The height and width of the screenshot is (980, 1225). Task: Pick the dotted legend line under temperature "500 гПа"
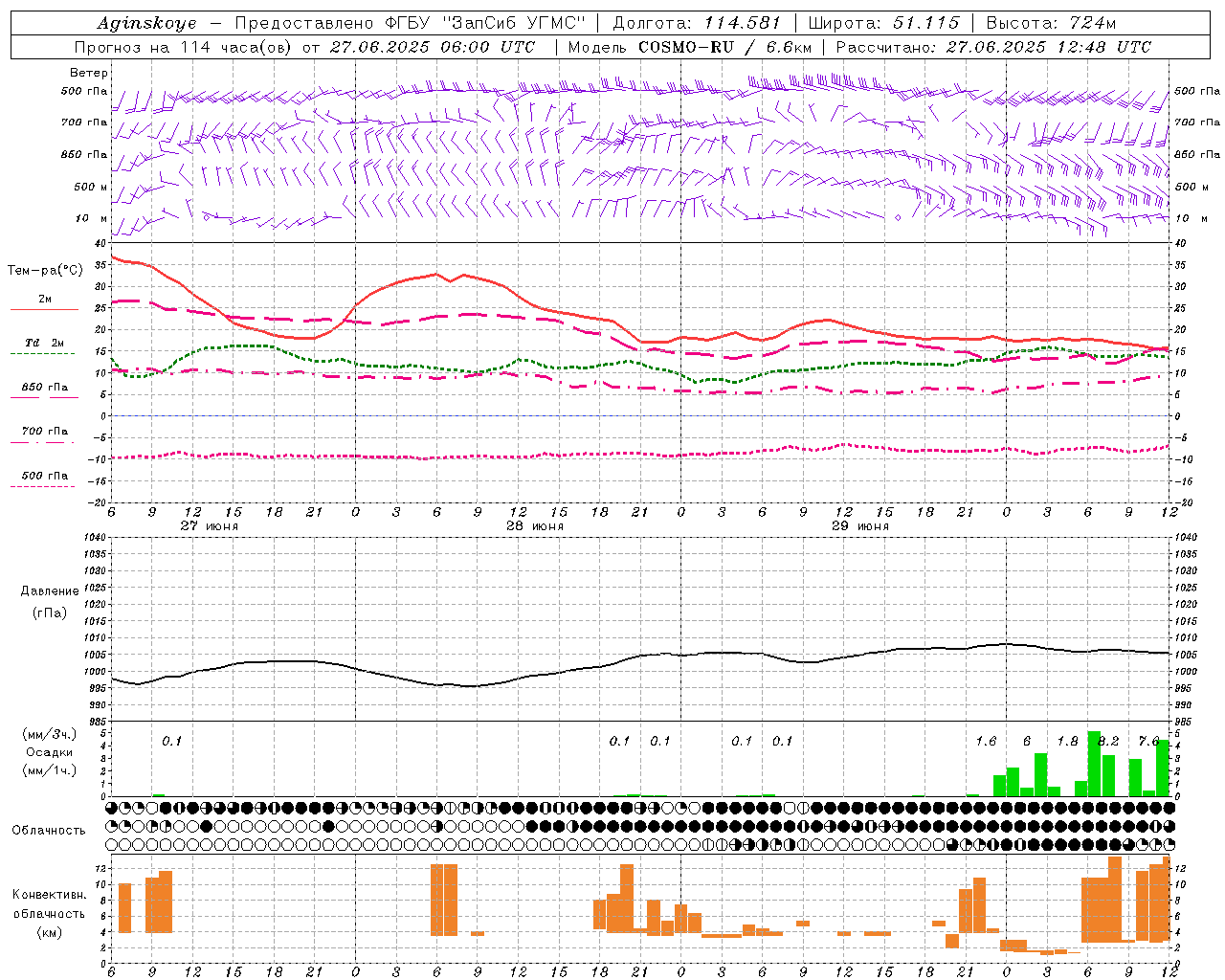(x=42, y=486)
